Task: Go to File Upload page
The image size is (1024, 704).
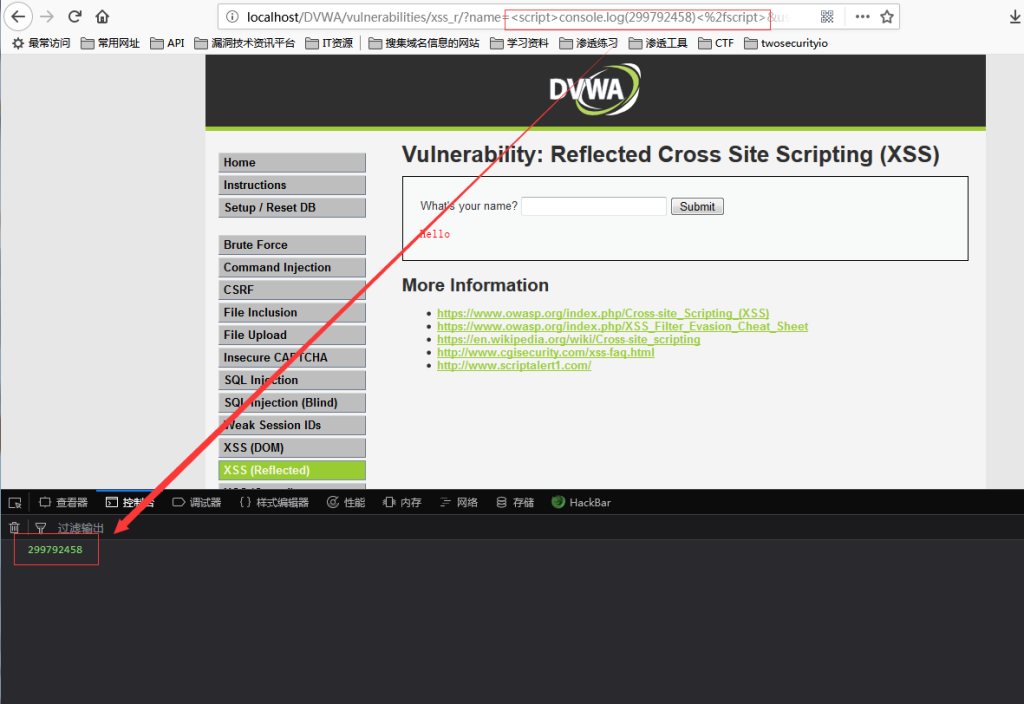Action: point(292,335)
